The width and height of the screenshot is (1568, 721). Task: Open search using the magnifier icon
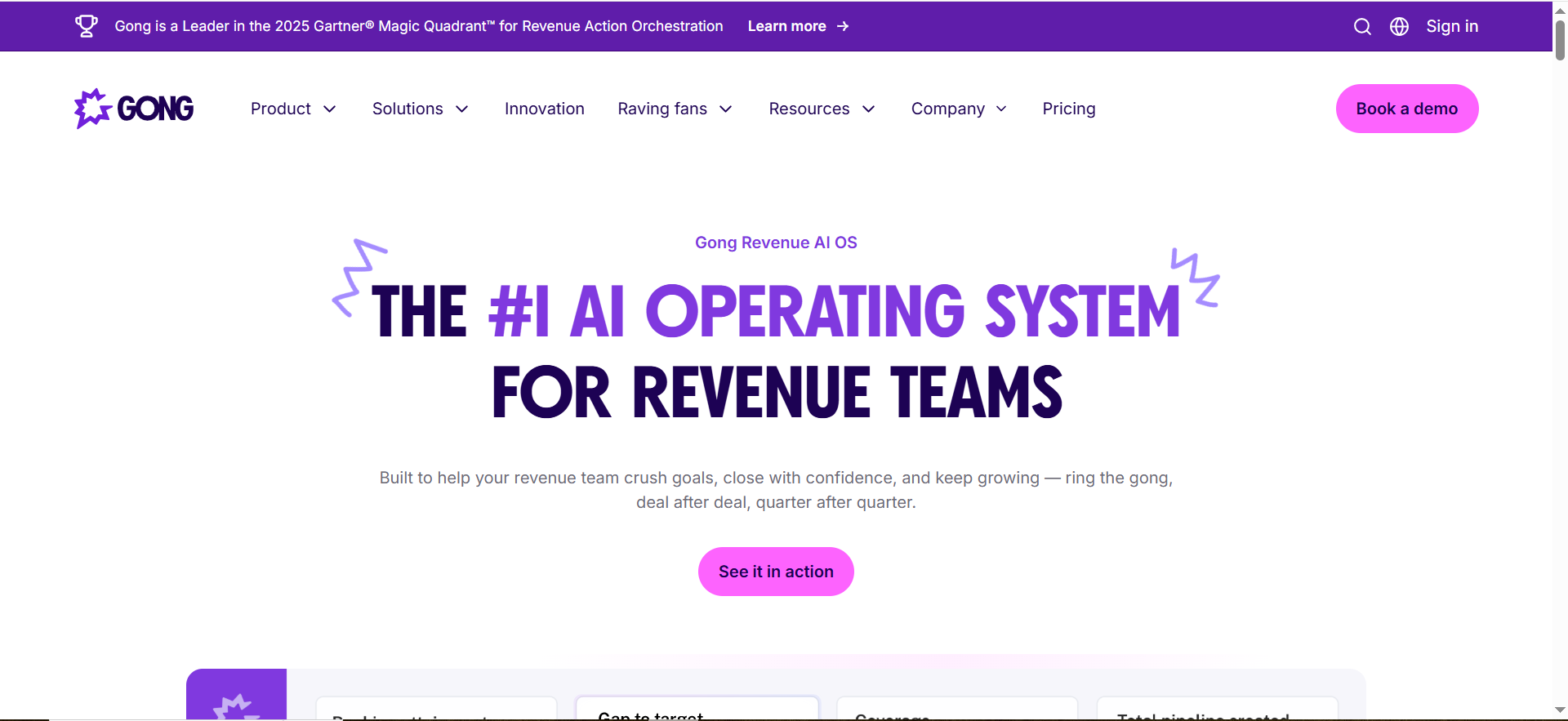(x=1362, y=26)
